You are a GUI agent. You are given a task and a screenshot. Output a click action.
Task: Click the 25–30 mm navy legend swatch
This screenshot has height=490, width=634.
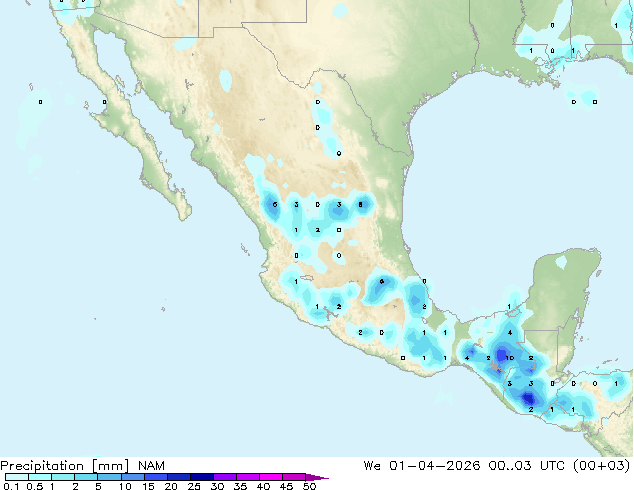click(x=201, y=477)
